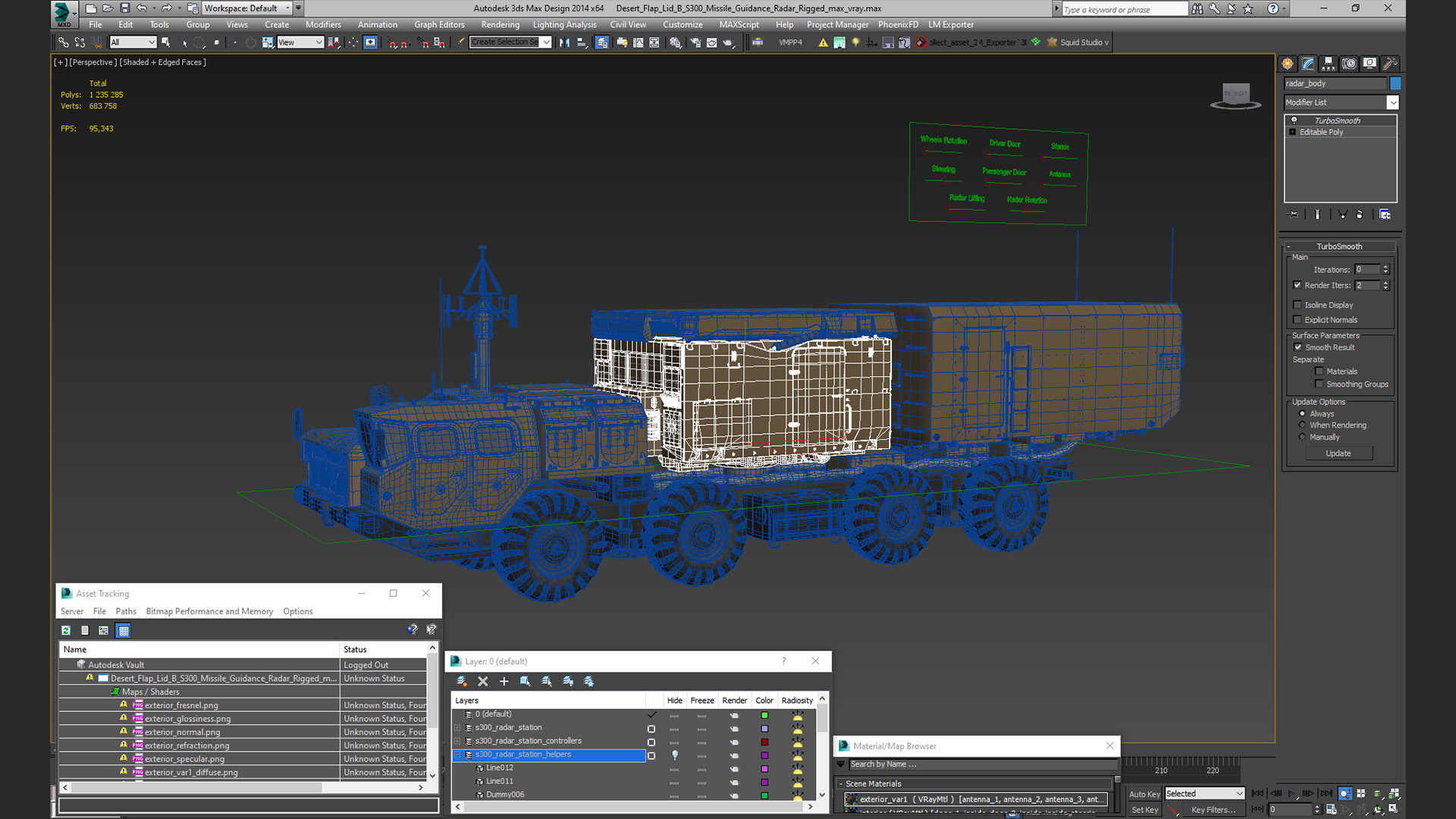Unhide the s300_radar_station_helpers layer lightbulb

[675, 755]
